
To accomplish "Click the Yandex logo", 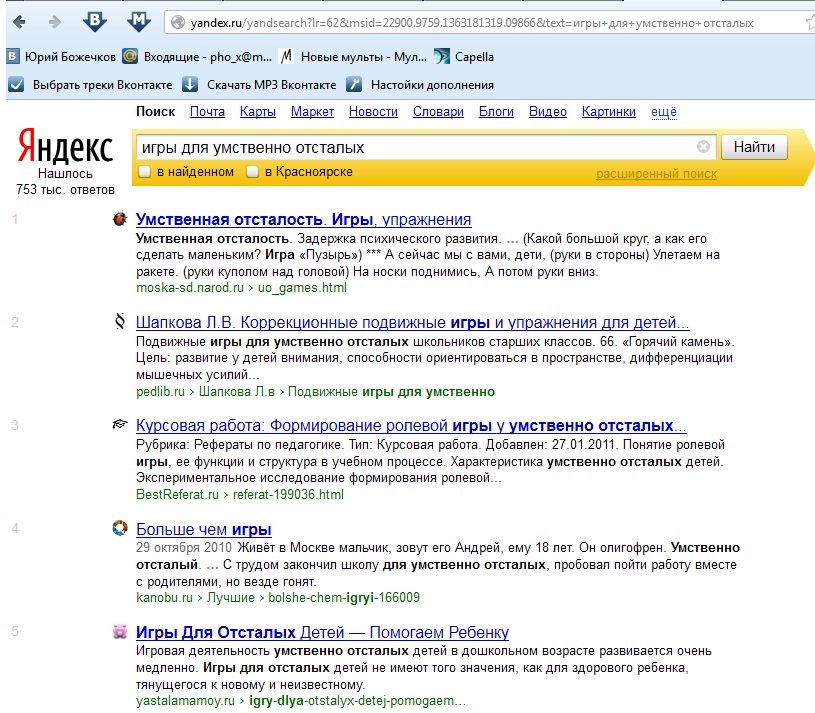I will pos(66,149).
